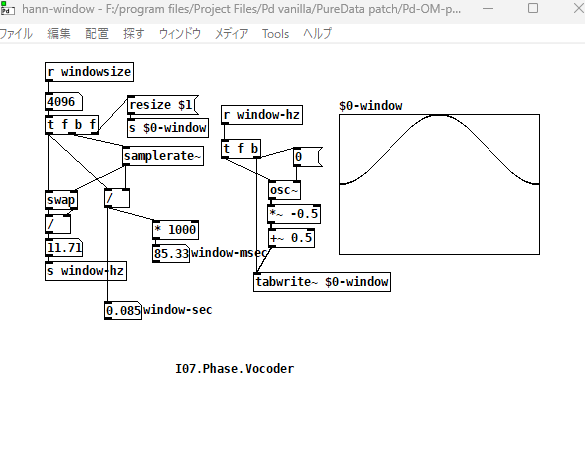This screenshot has width=585, height=476.
Task: Select the 'osc~' oscillator object
Action: pos(284,190)
